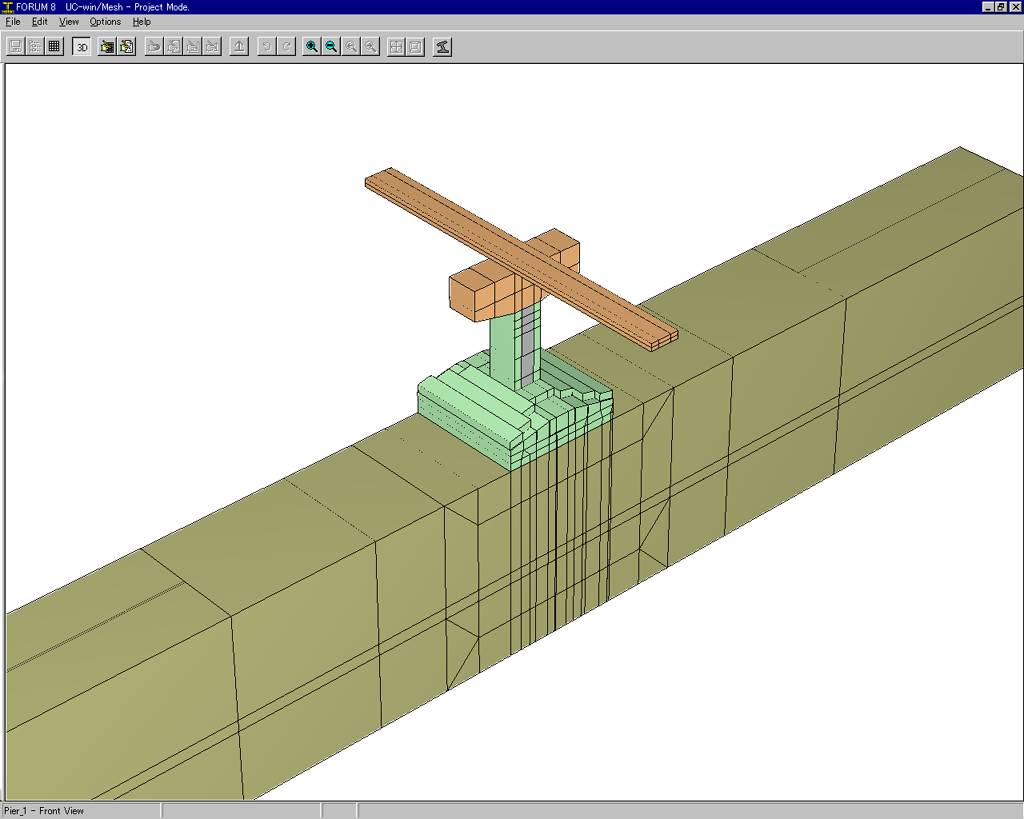Screen dimensions: 1024x819
Task: Click the Pier_1 - Front View status field
Action: (80, 810)
